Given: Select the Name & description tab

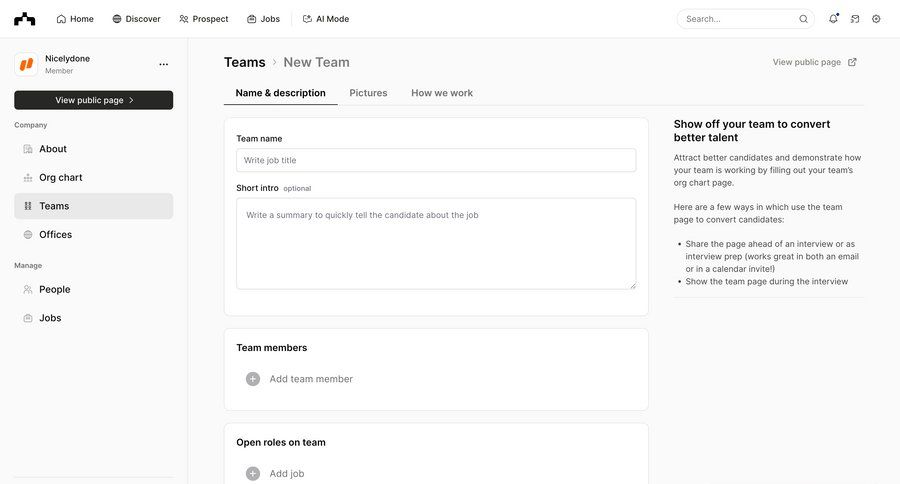Looking at the screenshot, I should (281, 93).
